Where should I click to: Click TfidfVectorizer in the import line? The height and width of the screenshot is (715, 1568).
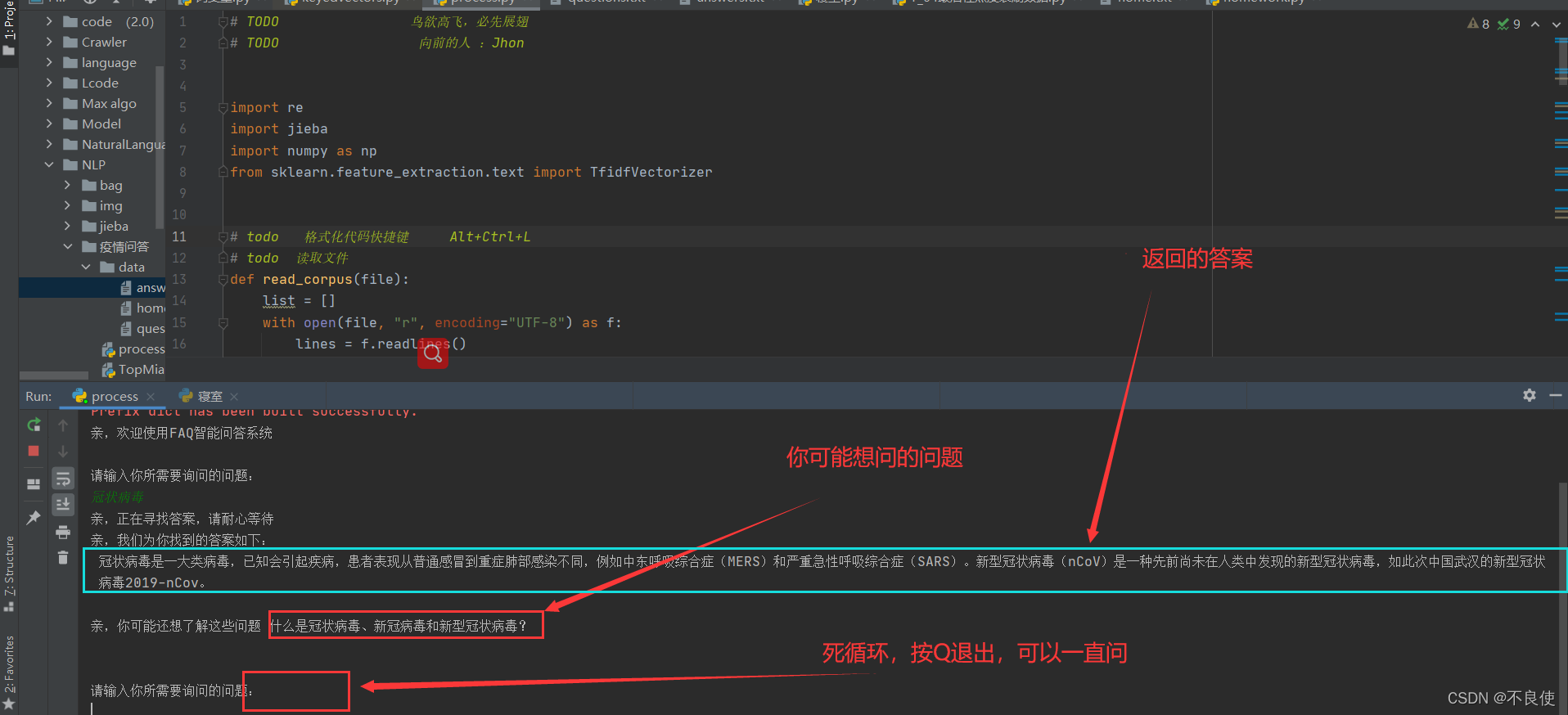point(651,172)
